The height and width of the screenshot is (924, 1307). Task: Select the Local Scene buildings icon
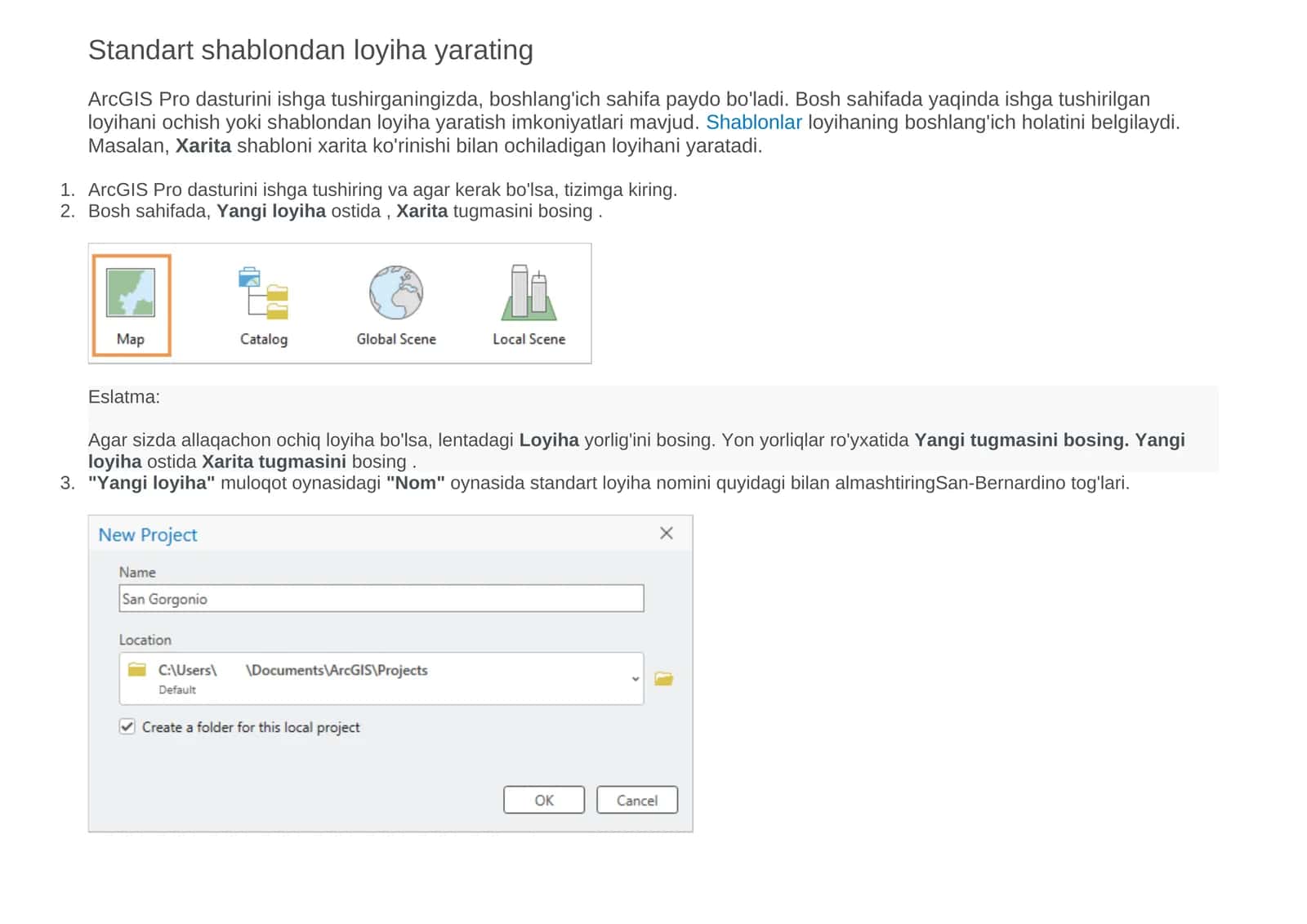(x=529, y=292)
